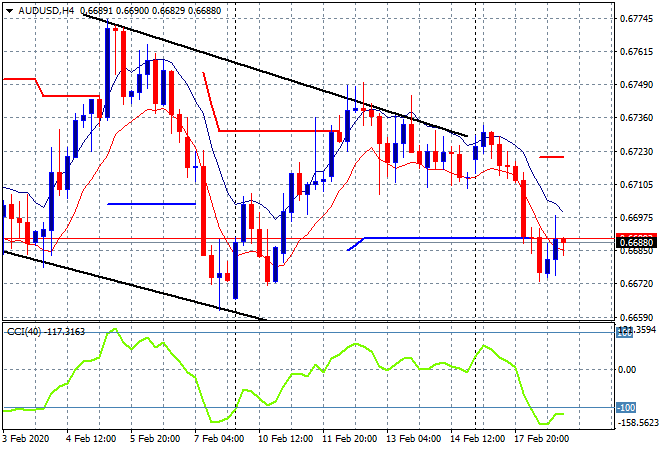
Task: Click the 14 Feb 12:00 time label
Action: 477,439
